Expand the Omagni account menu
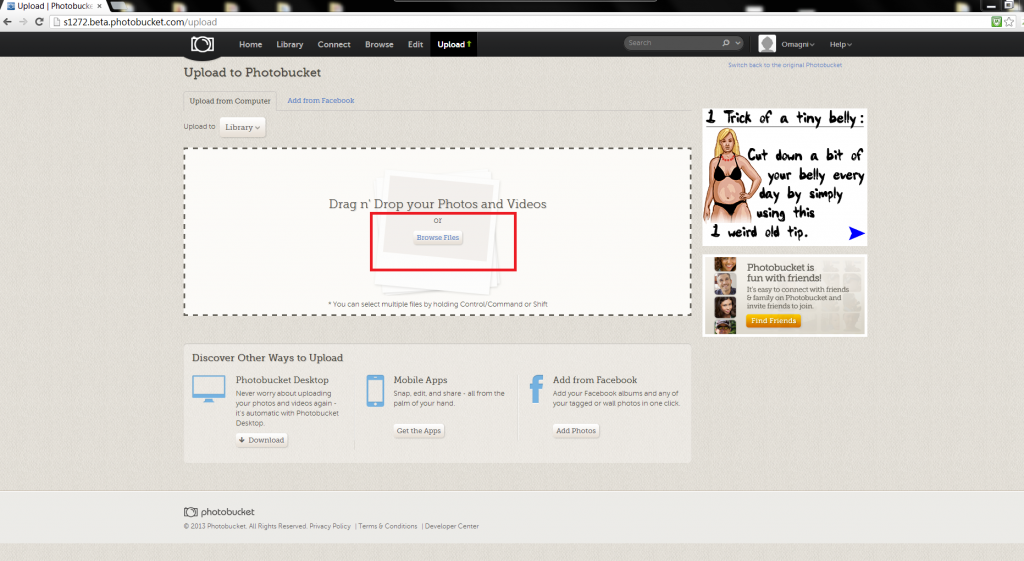The width and height of the screenshot is (1024, 561). [797, 44]
